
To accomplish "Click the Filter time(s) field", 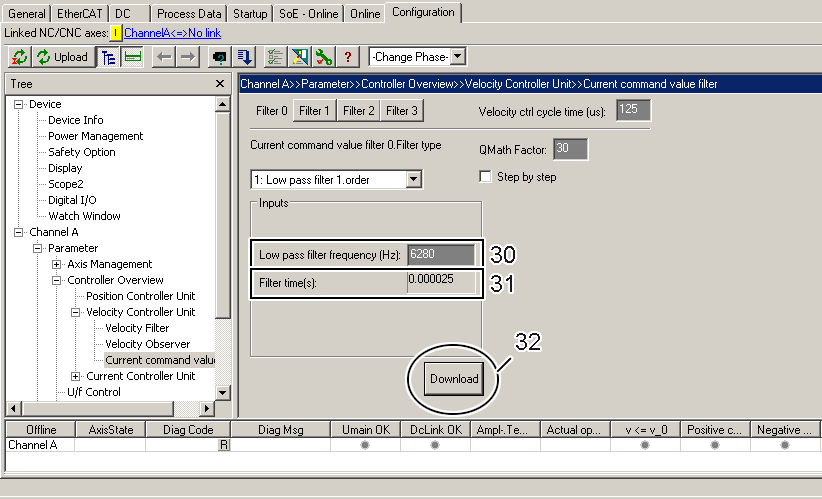I will (441, 283).
